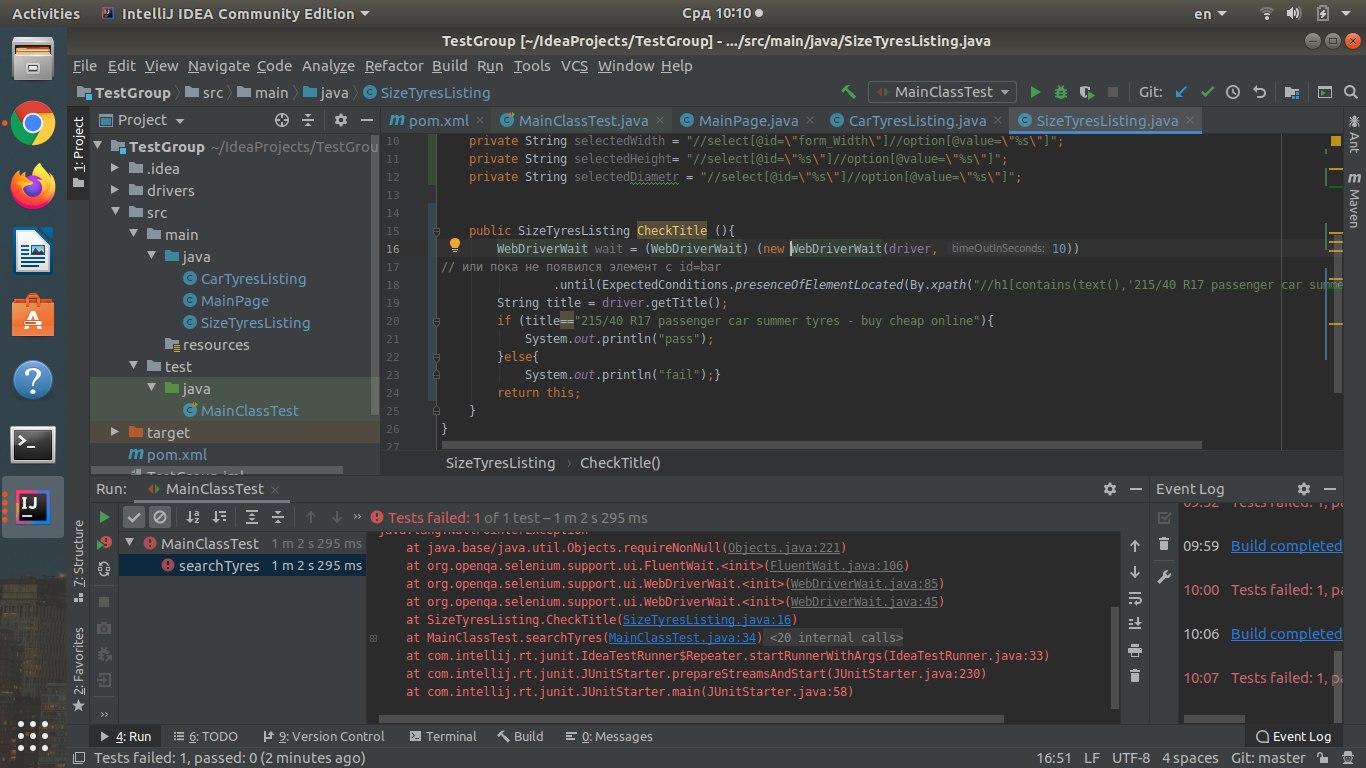Sort test results by duration
This screenshot has height=768, width=1366.
(219, 517)
